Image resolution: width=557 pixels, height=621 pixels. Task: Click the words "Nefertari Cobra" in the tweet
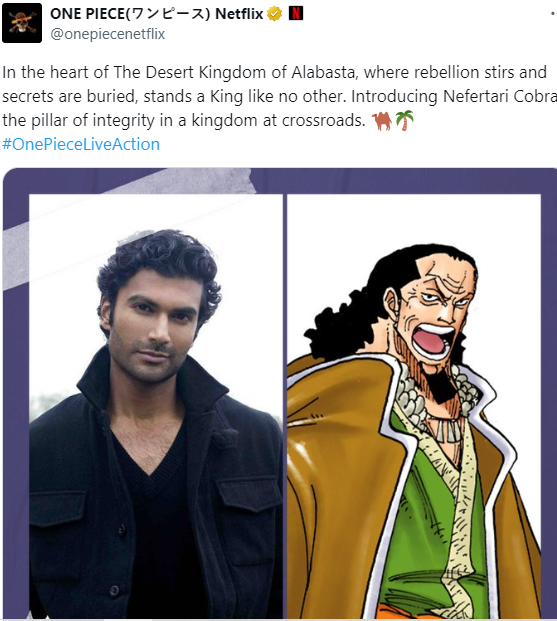[x=500, y=96]
